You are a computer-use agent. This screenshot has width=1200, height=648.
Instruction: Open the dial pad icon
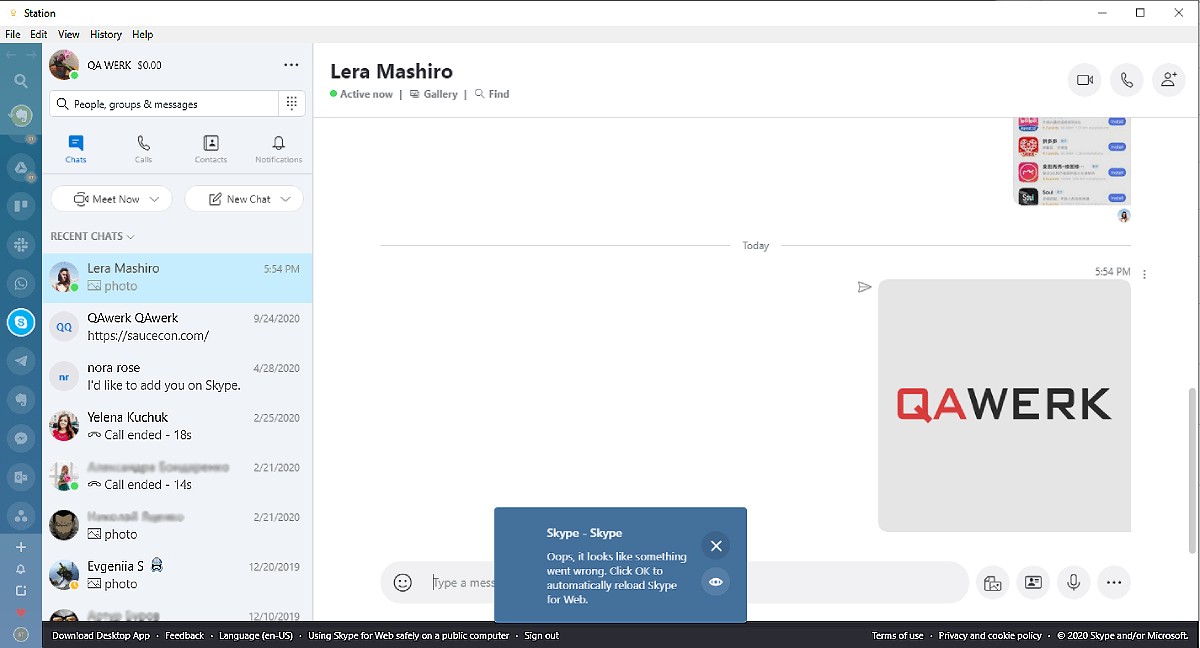point(291,103)
